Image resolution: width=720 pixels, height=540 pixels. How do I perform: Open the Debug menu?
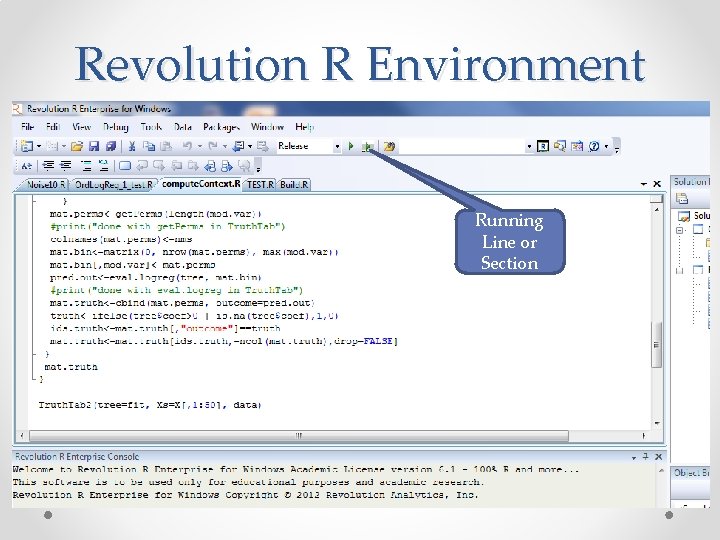[x=116, y=127]
